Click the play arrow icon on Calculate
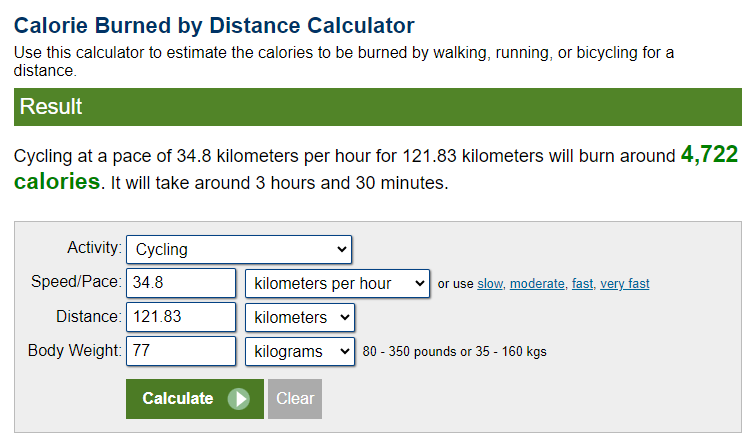 tap(239, 399)
